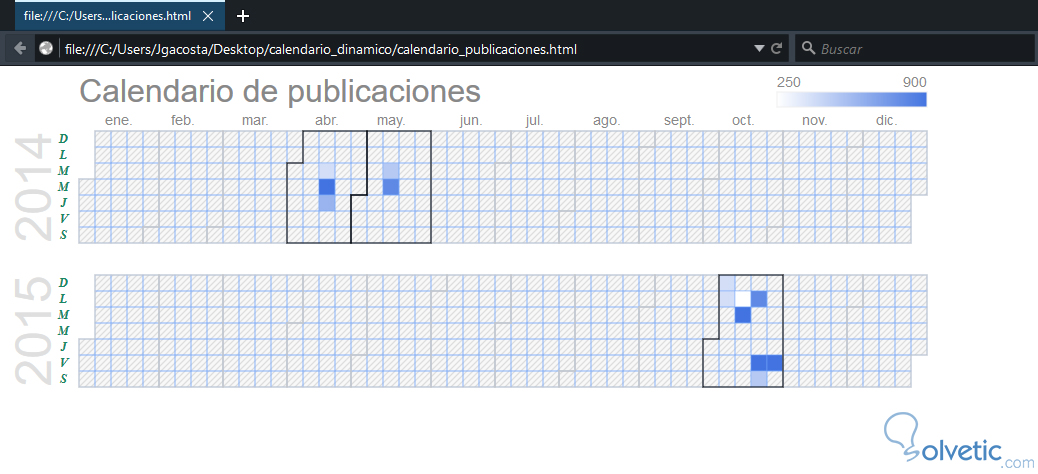Click the blue May 2014 Wednesday cell
Image resolution: width=1038 pixels, height=474 pixels.
(391, 187)
